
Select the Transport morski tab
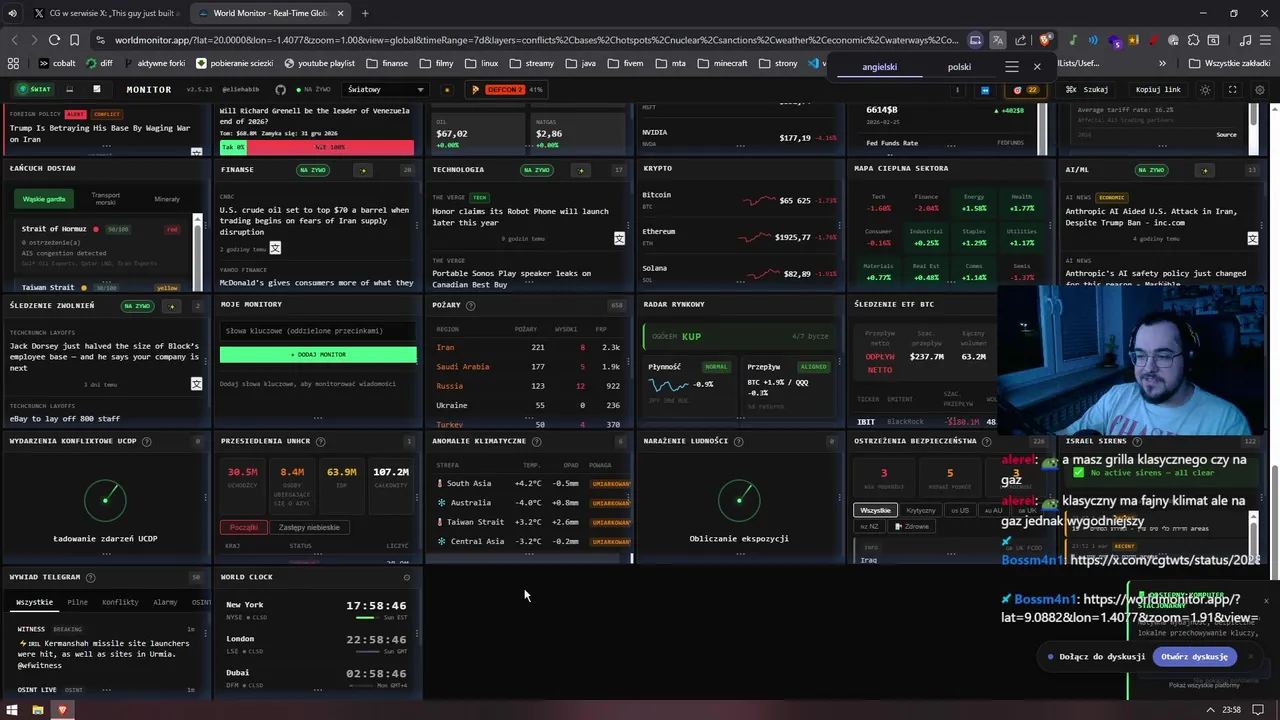(x=106, y=199)
